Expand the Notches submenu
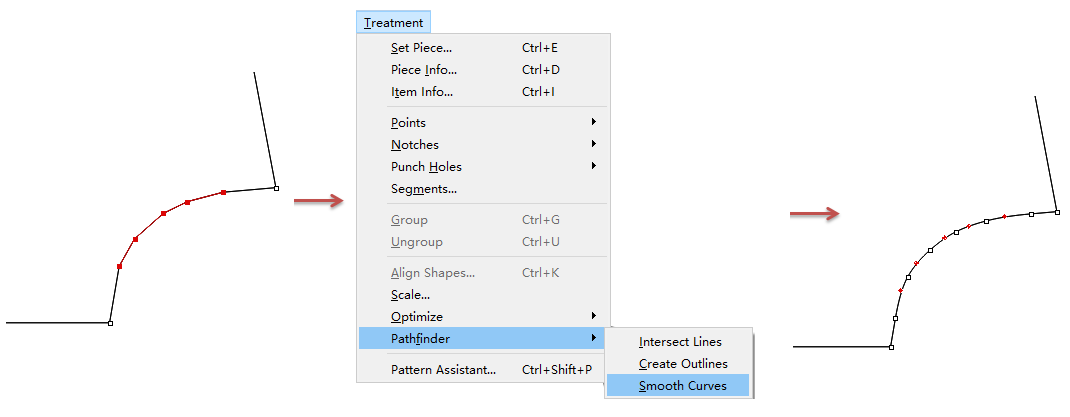Screen dimensions: 1070x417 [x=414, y=145]
